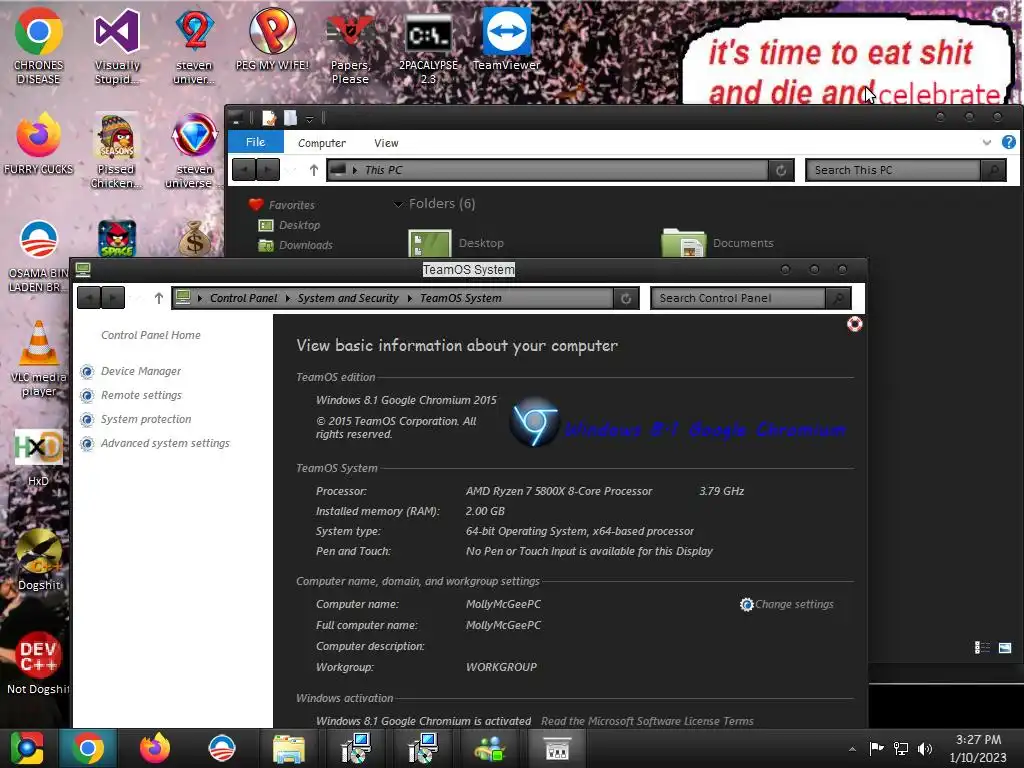The width and height of the screenshot is (1024, 768).
Task: Open the Documents folder in This PC
Action: [x=717, y=243]
